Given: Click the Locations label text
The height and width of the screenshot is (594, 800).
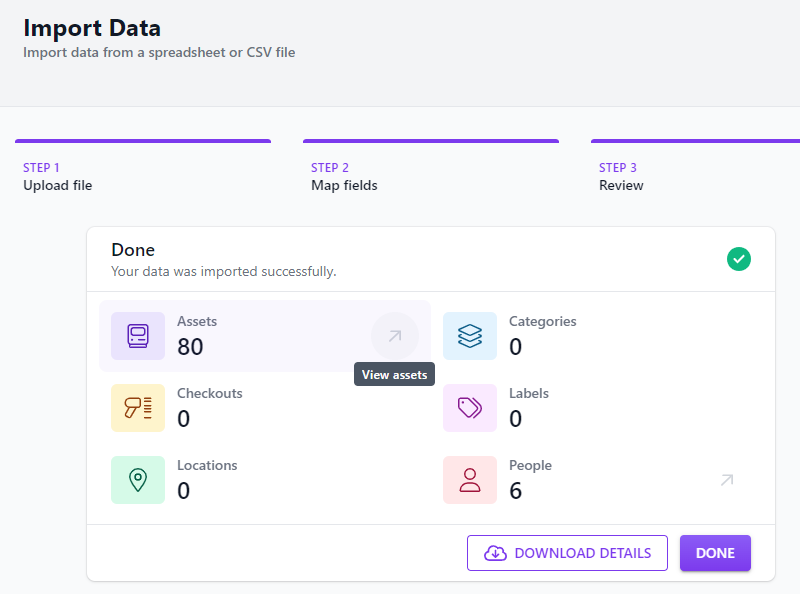Looking at the screenshot, I should [207, 465].
